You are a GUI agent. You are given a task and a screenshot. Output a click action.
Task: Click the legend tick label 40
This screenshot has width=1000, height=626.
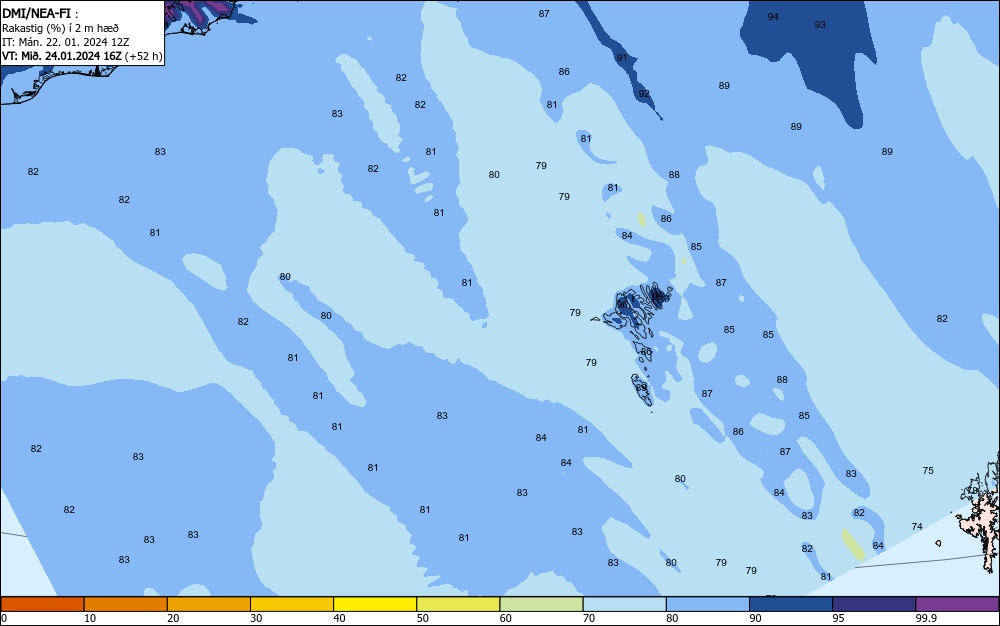pos(339,618)
